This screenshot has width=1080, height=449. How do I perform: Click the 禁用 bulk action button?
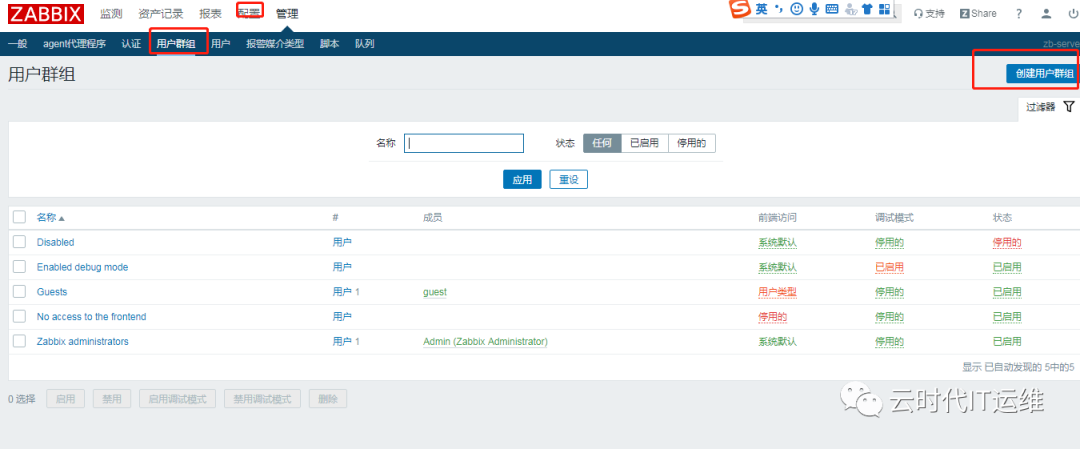point(112,399)
